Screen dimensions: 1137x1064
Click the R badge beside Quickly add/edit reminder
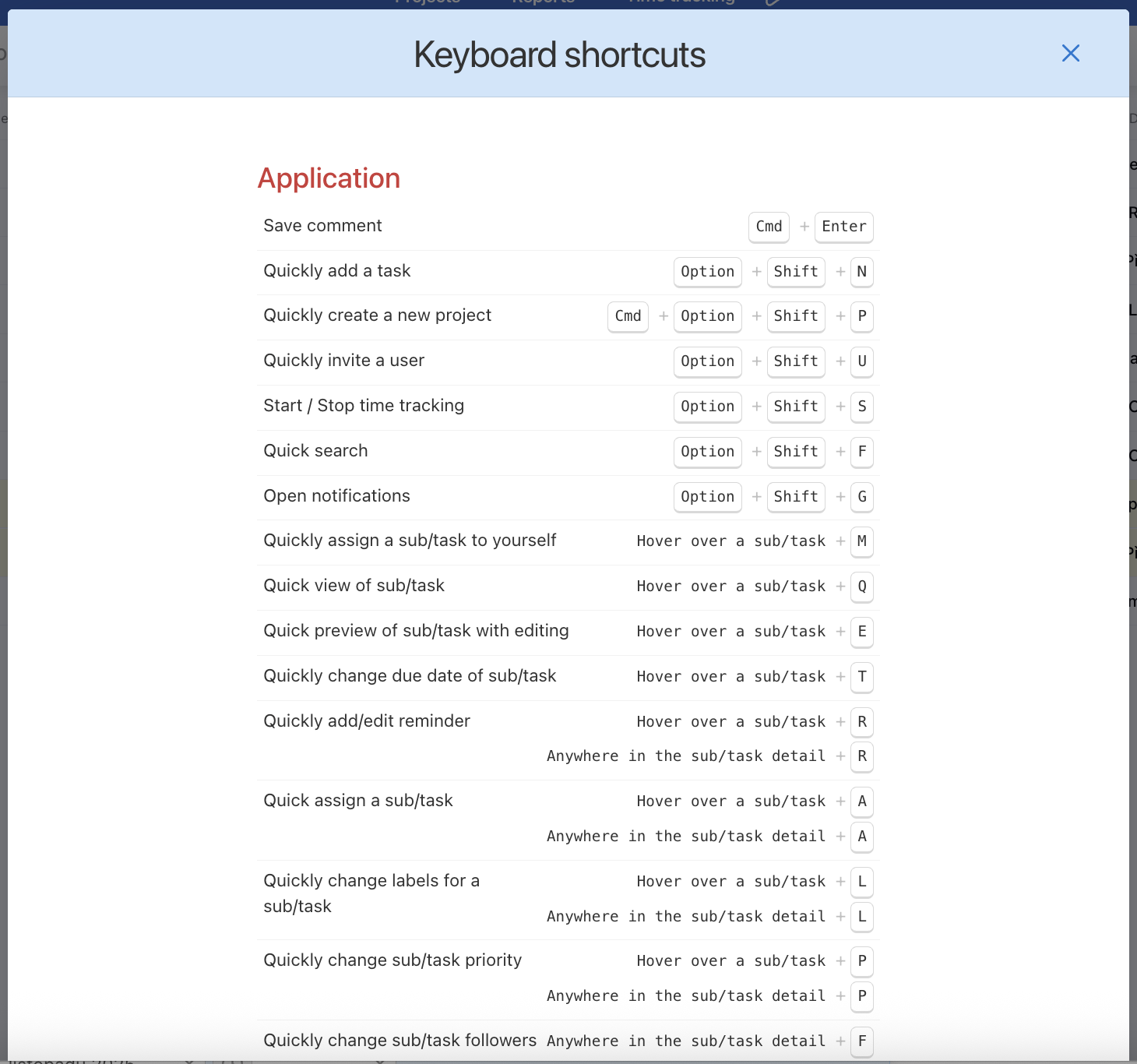pyautogui.click(x=861, y=722)
